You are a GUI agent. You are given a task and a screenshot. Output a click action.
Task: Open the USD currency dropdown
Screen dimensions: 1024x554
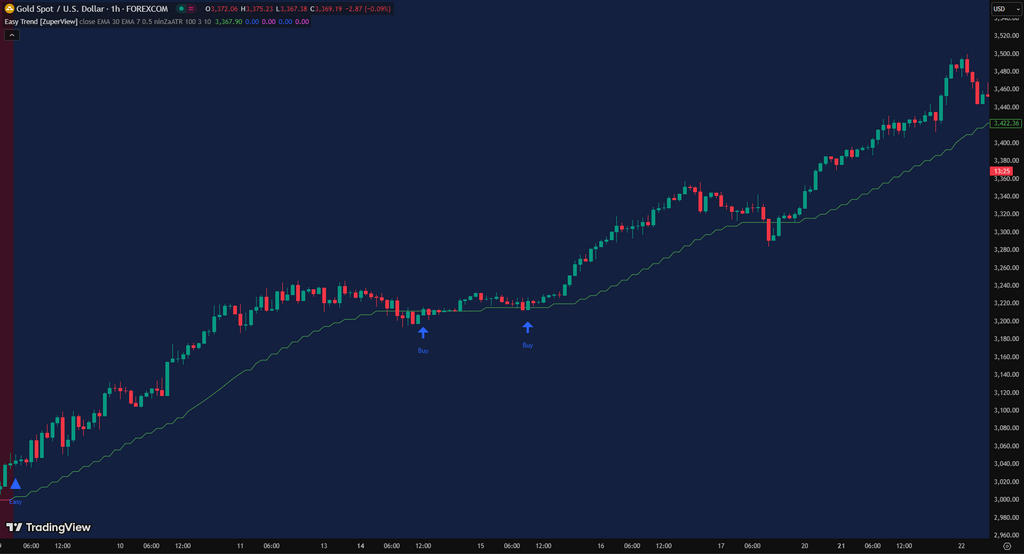coord(1006,8)
